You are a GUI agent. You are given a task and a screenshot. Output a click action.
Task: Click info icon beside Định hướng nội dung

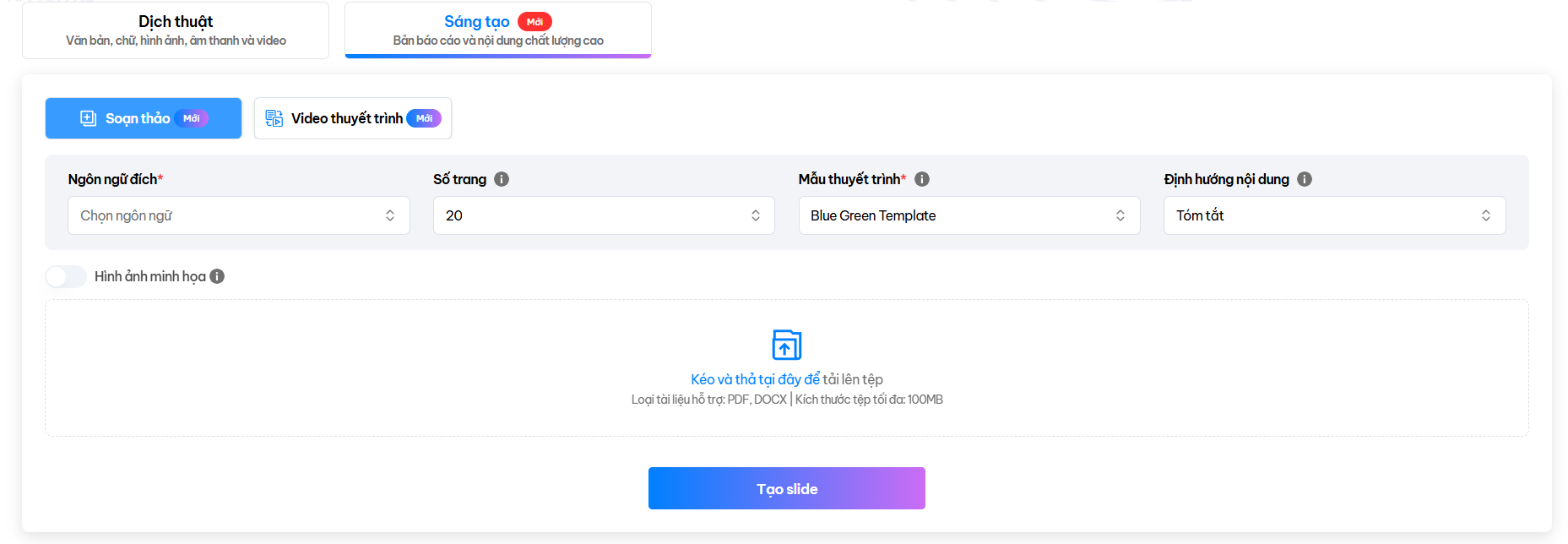click(1305, 179)
